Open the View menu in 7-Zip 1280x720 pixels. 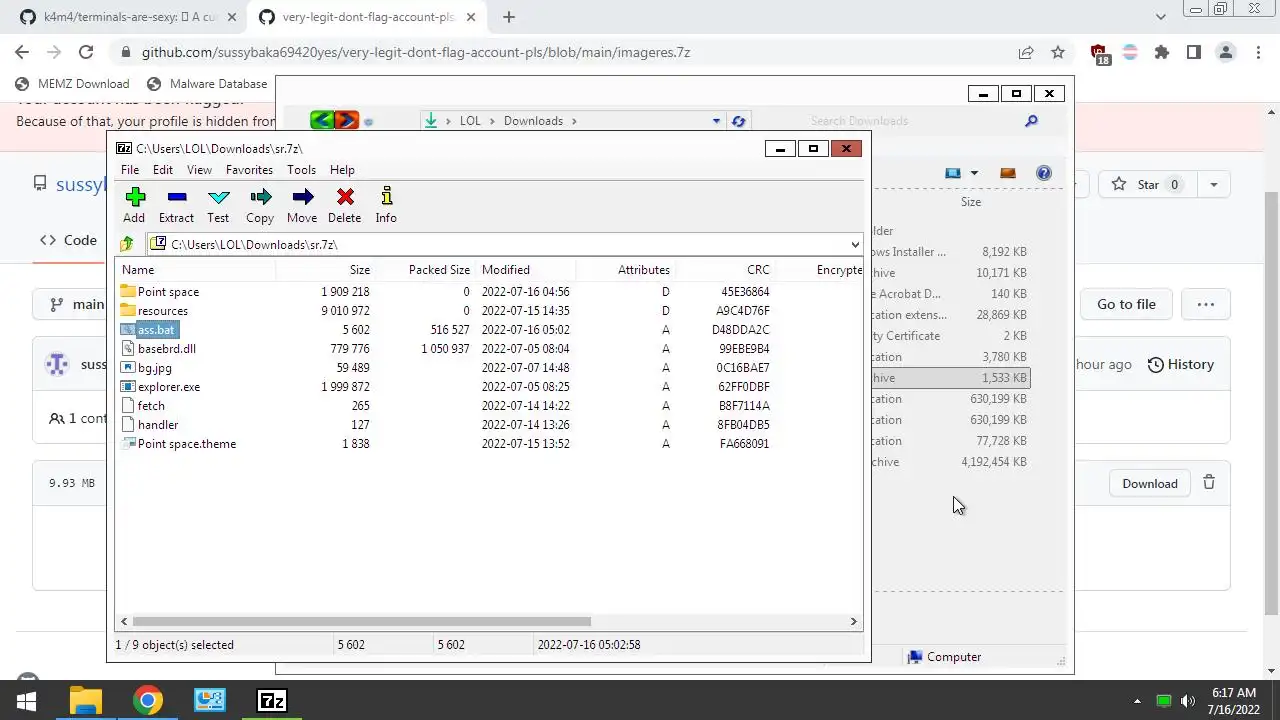199,170
